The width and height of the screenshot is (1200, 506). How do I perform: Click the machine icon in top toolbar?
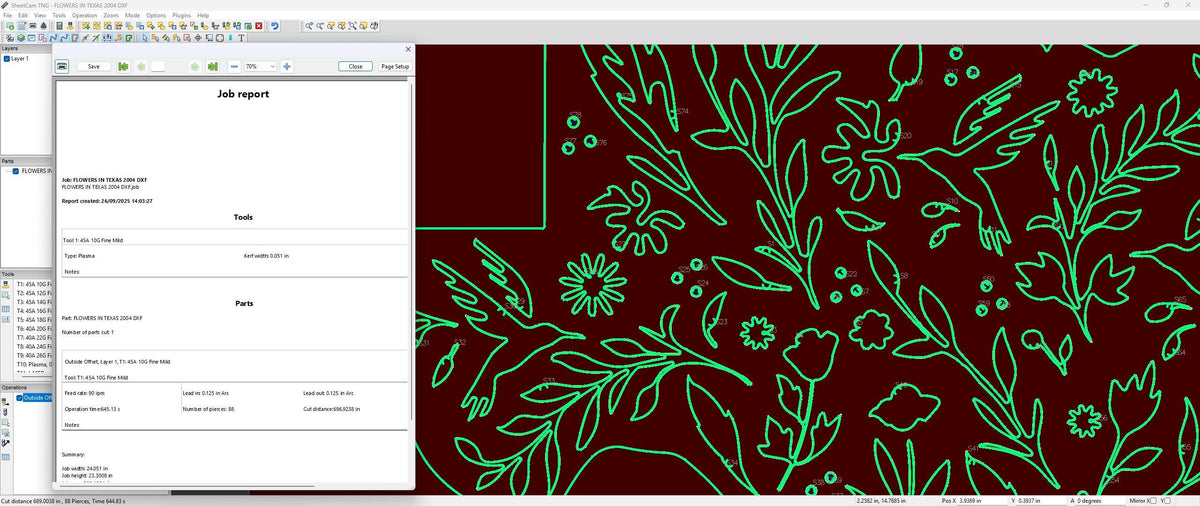(33, 26)
